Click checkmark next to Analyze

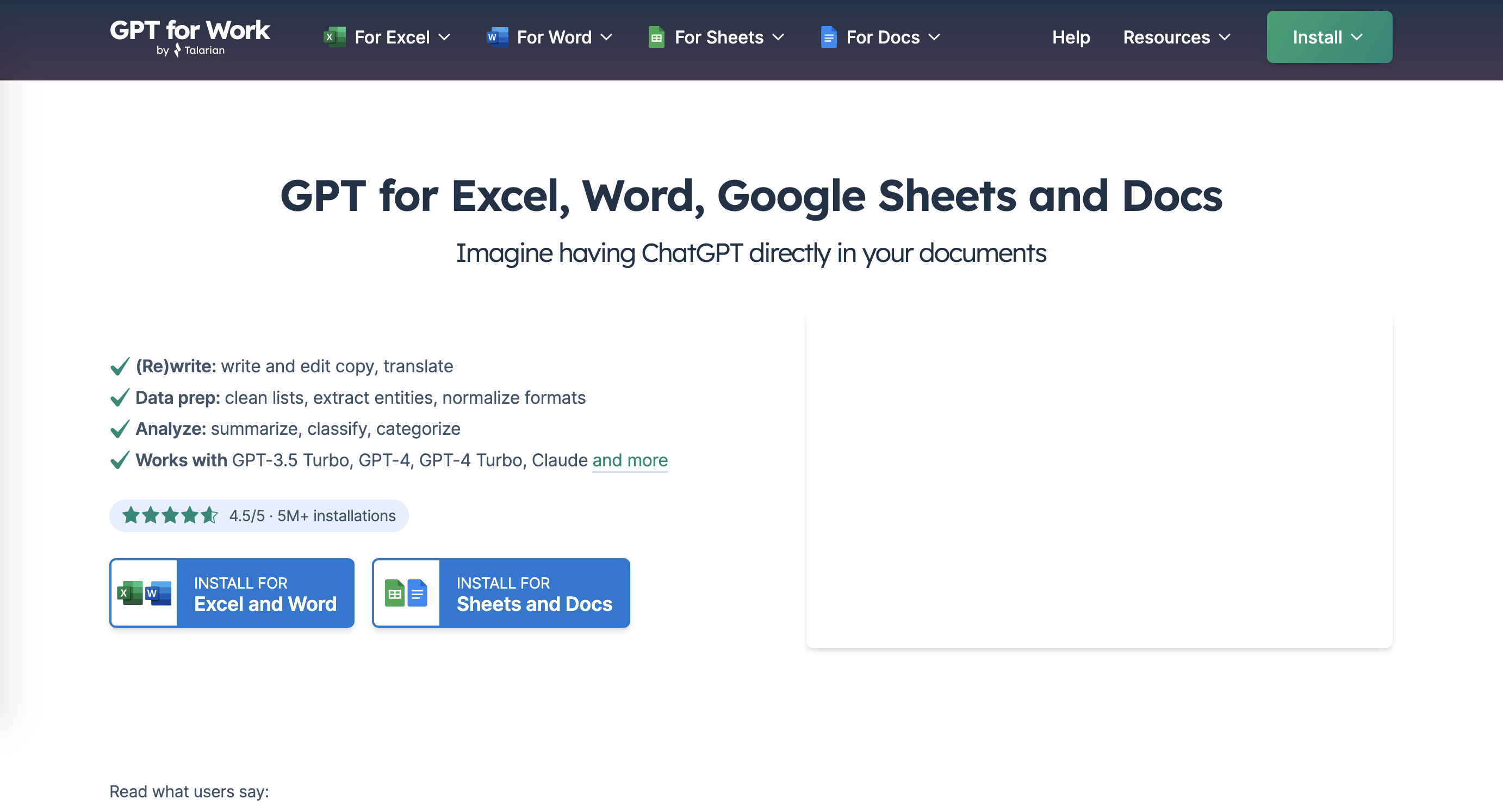click(120, 429)
